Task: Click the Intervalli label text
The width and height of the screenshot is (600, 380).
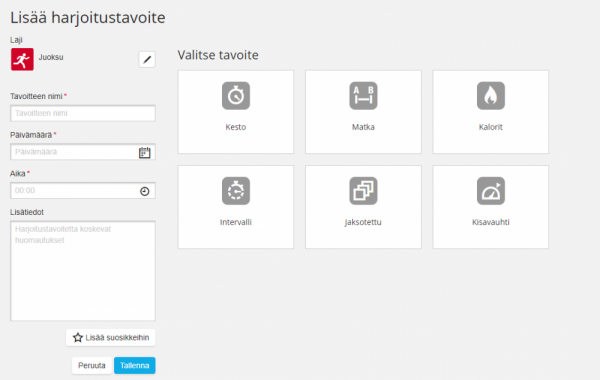Action: point(236,222)
